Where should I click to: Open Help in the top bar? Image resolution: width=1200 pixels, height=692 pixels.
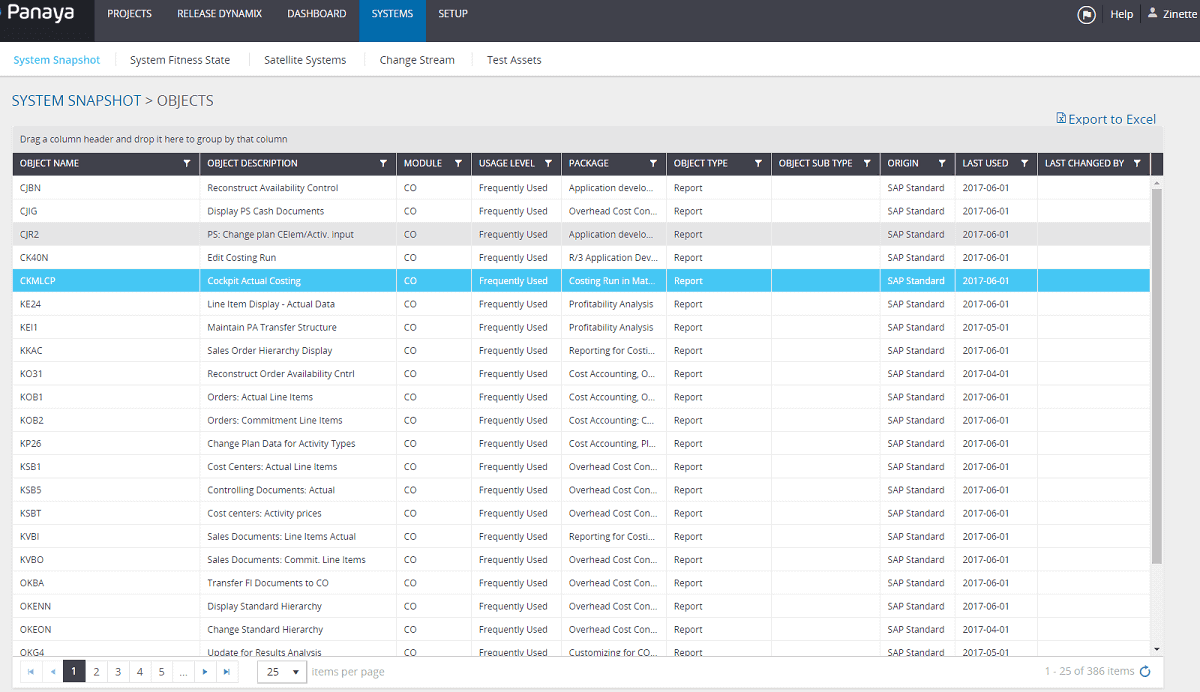click(x=1122, y=14)
